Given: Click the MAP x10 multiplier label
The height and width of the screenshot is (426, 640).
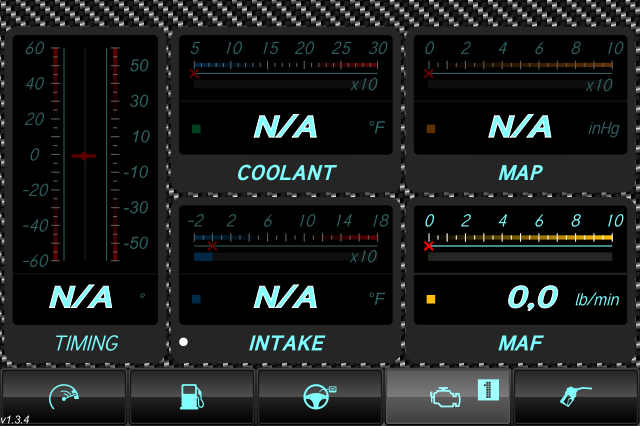Looking at the screenshot, I should pos(599,85).
